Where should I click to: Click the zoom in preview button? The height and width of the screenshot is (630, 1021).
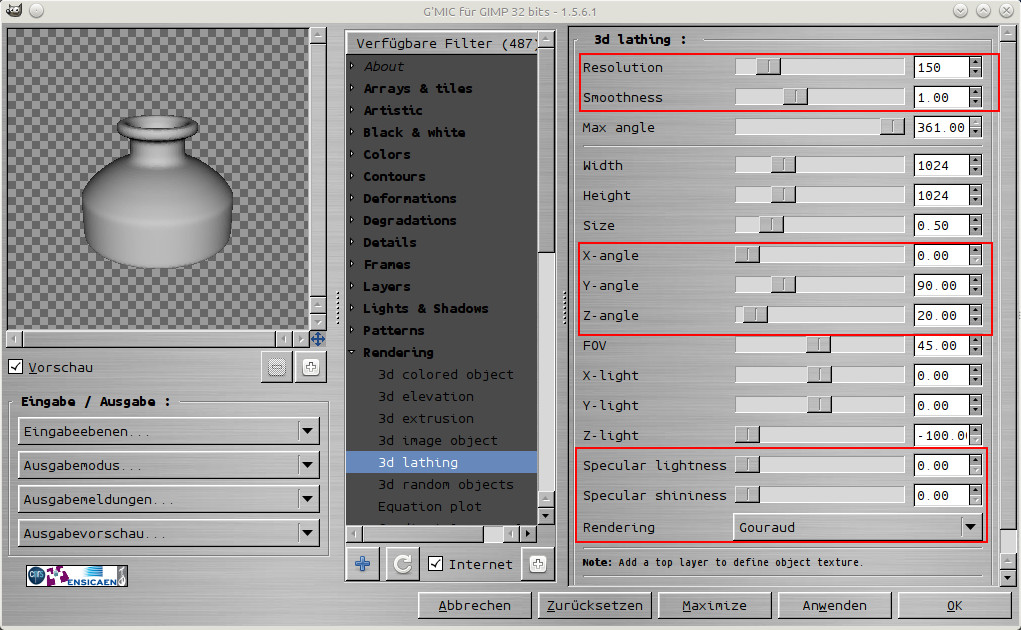click(310, 367)
